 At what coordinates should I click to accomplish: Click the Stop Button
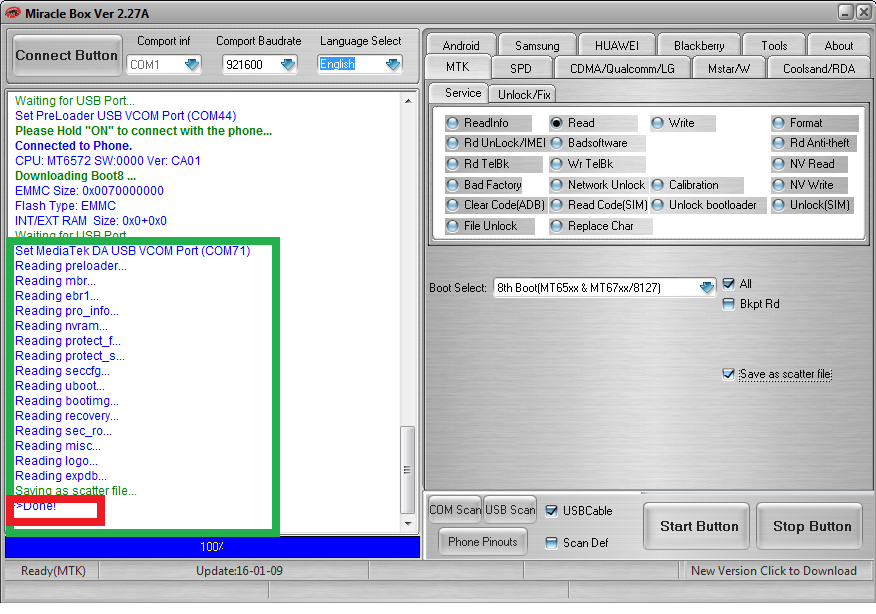coord(810,526)
